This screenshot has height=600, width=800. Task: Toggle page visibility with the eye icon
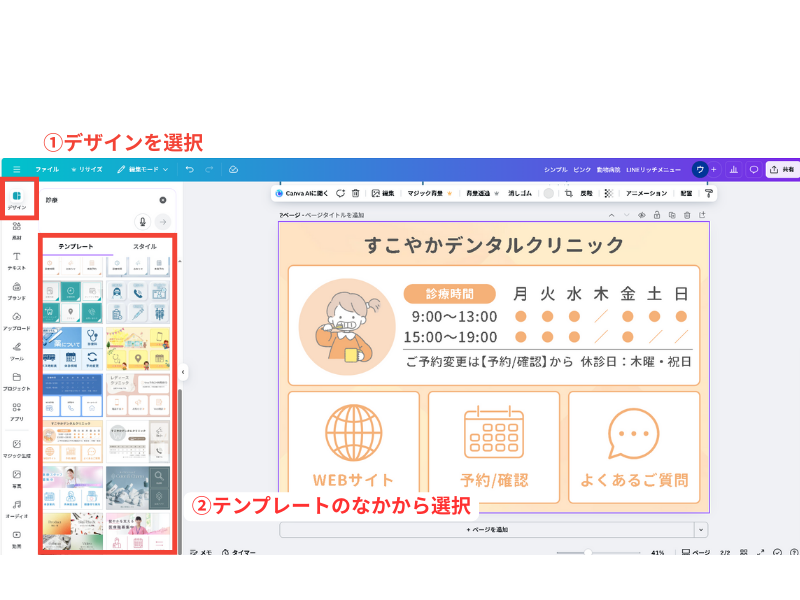[x=641, y=215]
